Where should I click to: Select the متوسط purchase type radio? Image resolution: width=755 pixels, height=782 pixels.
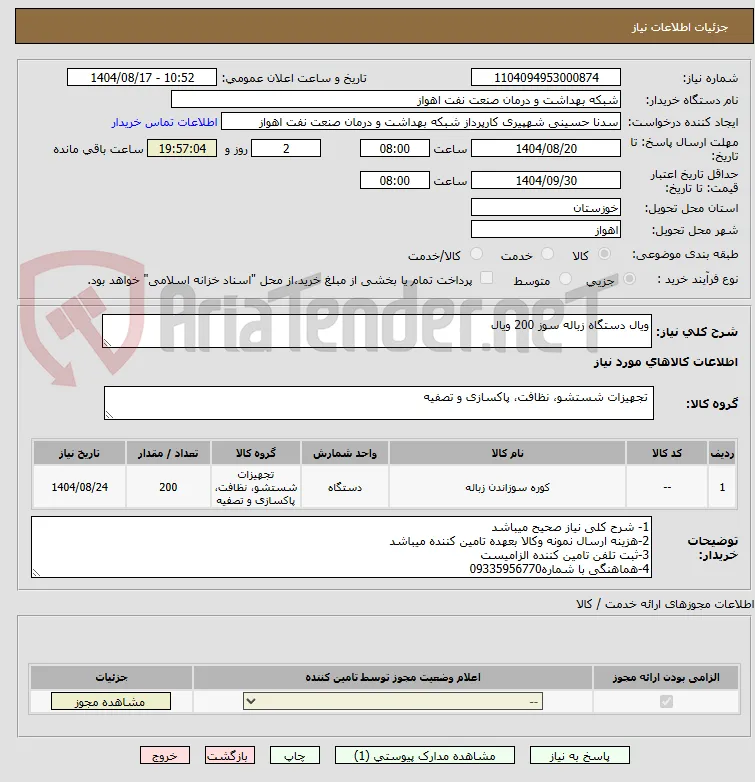[565, 279]
